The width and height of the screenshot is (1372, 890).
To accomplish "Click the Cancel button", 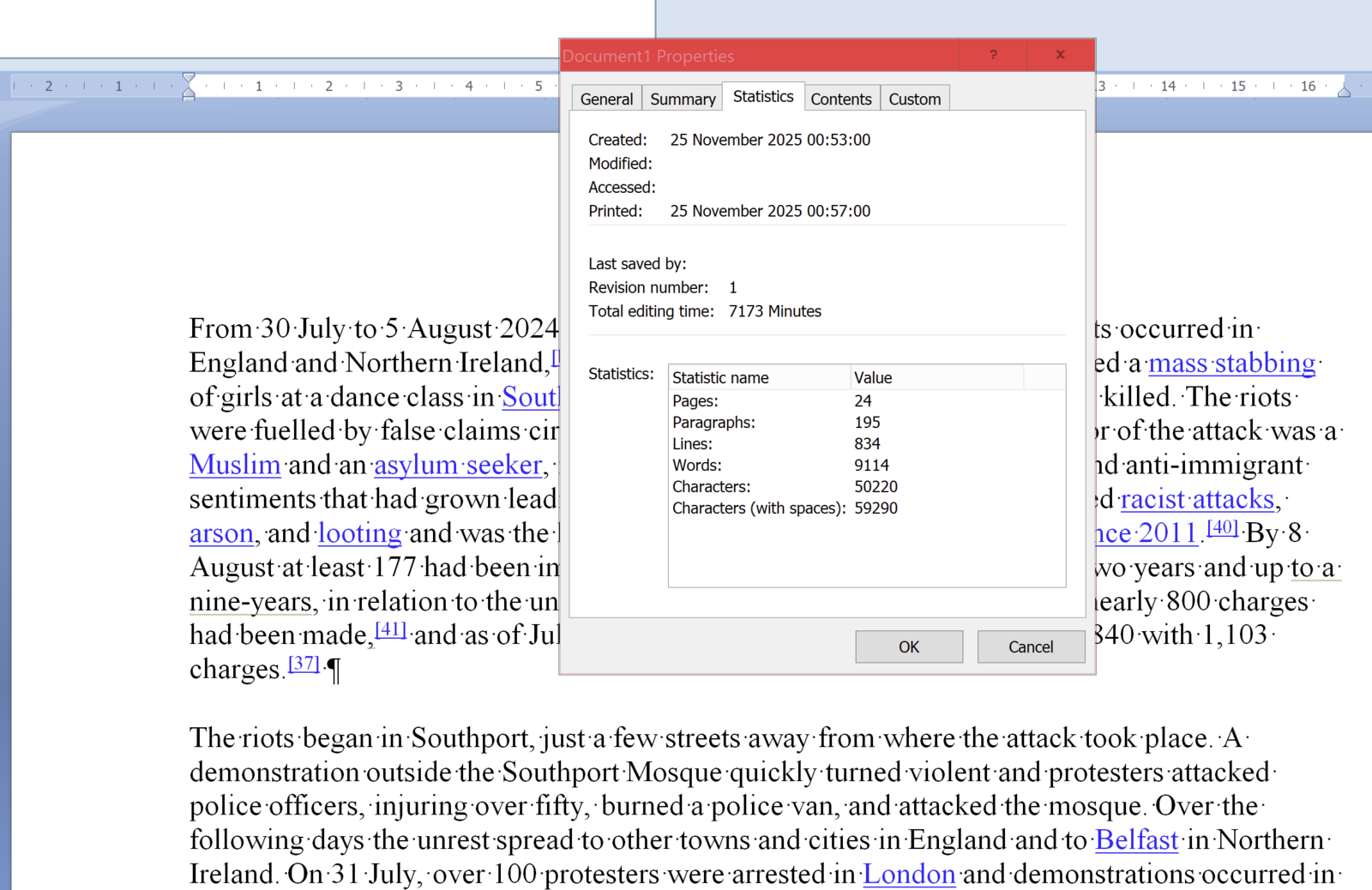I will 1030,647.
